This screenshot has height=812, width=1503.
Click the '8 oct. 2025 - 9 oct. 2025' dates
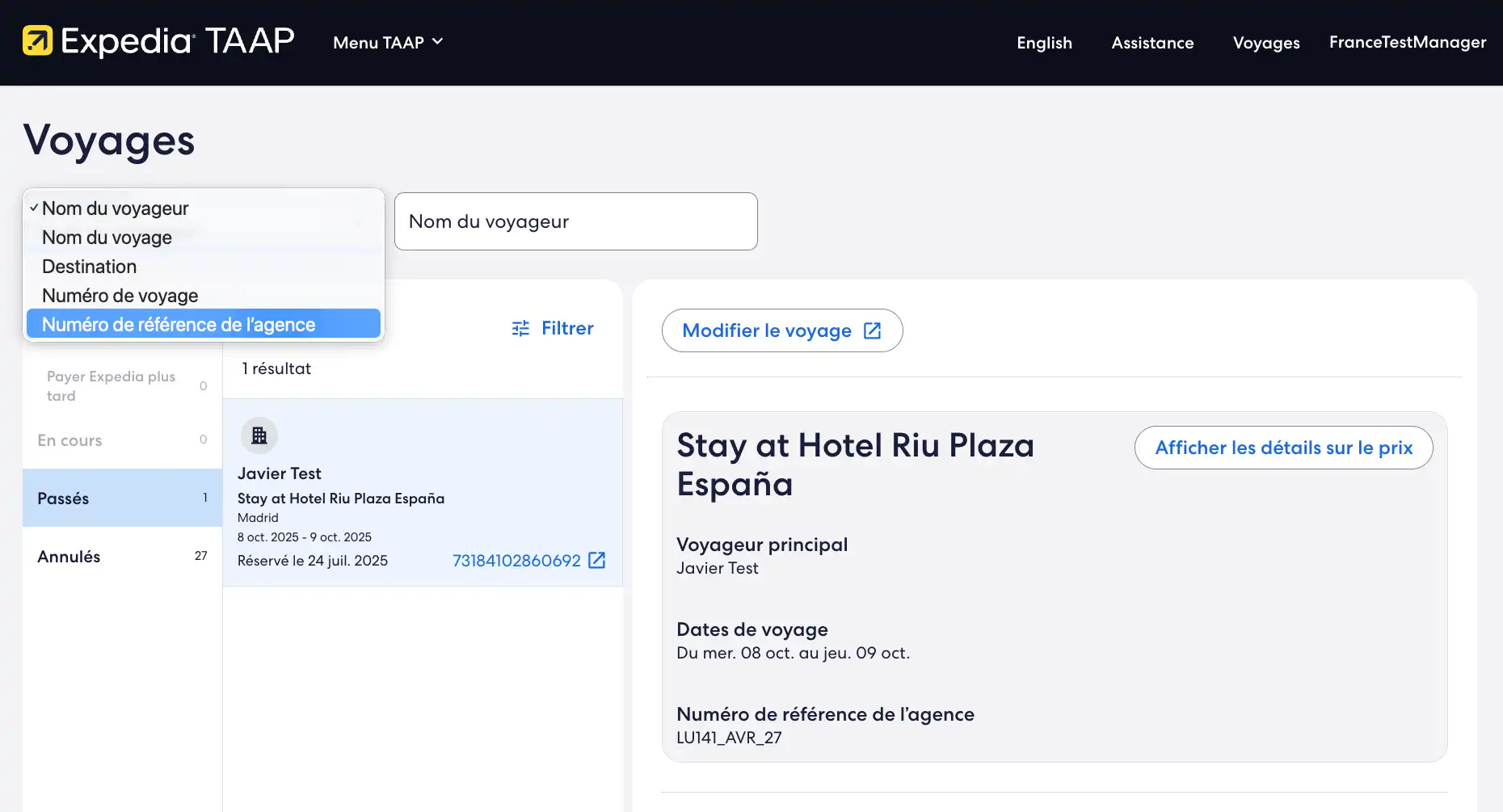(x=305, y=537)
